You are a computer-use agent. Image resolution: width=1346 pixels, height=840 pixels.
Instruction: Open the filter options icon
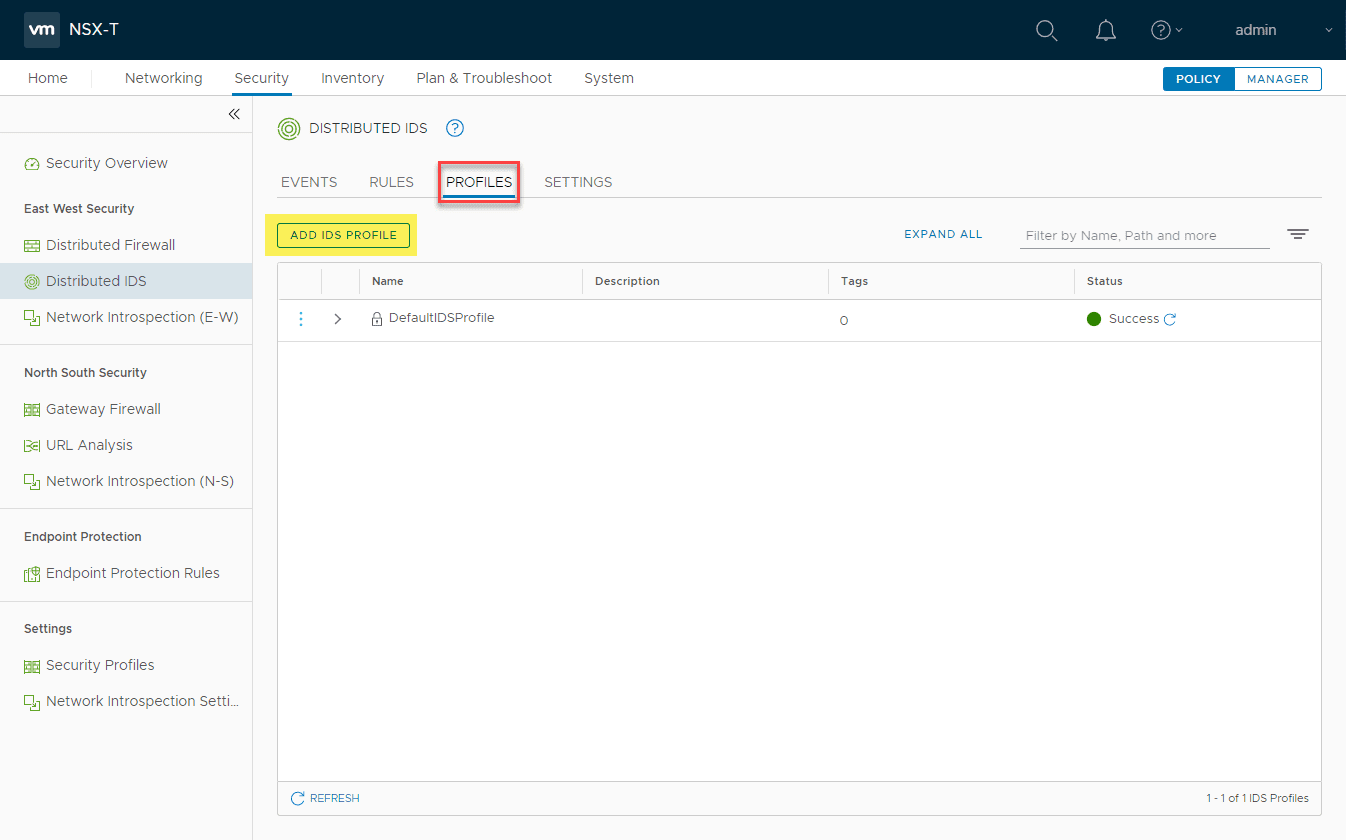(1298, 235)
